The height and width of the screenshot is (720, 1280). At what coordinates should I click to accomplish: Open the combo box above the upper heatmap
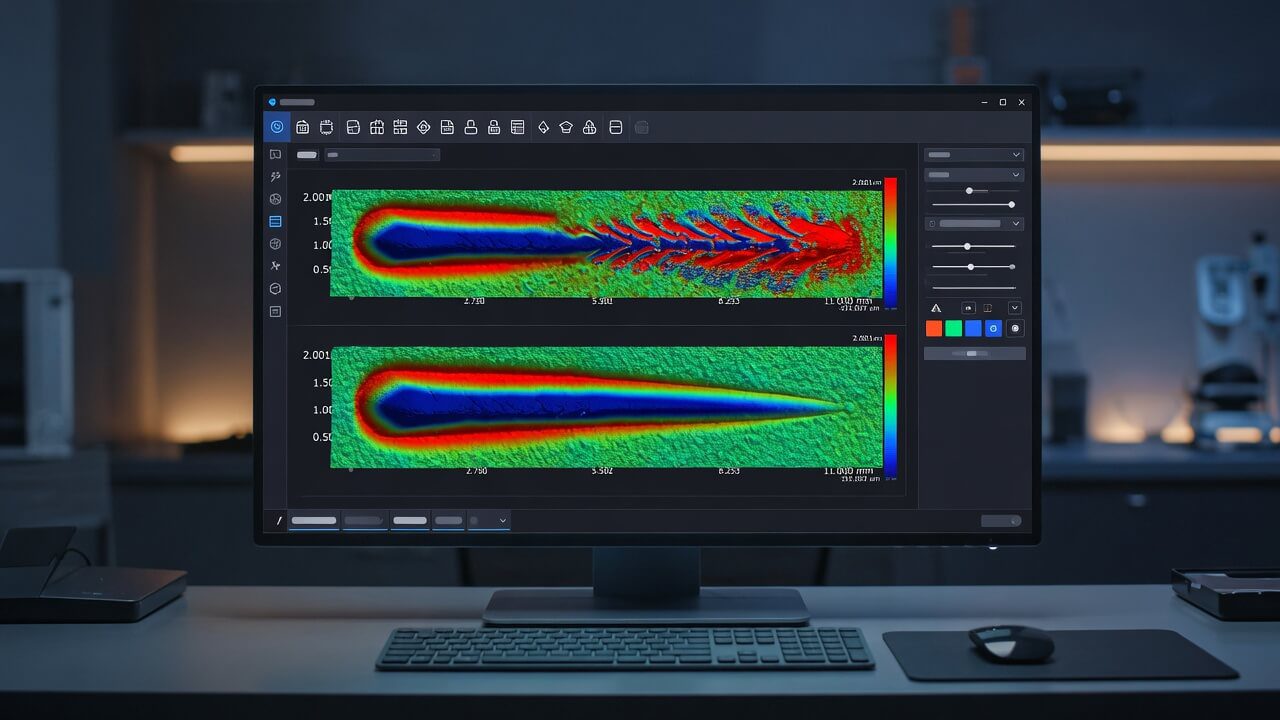coord(382,155)
